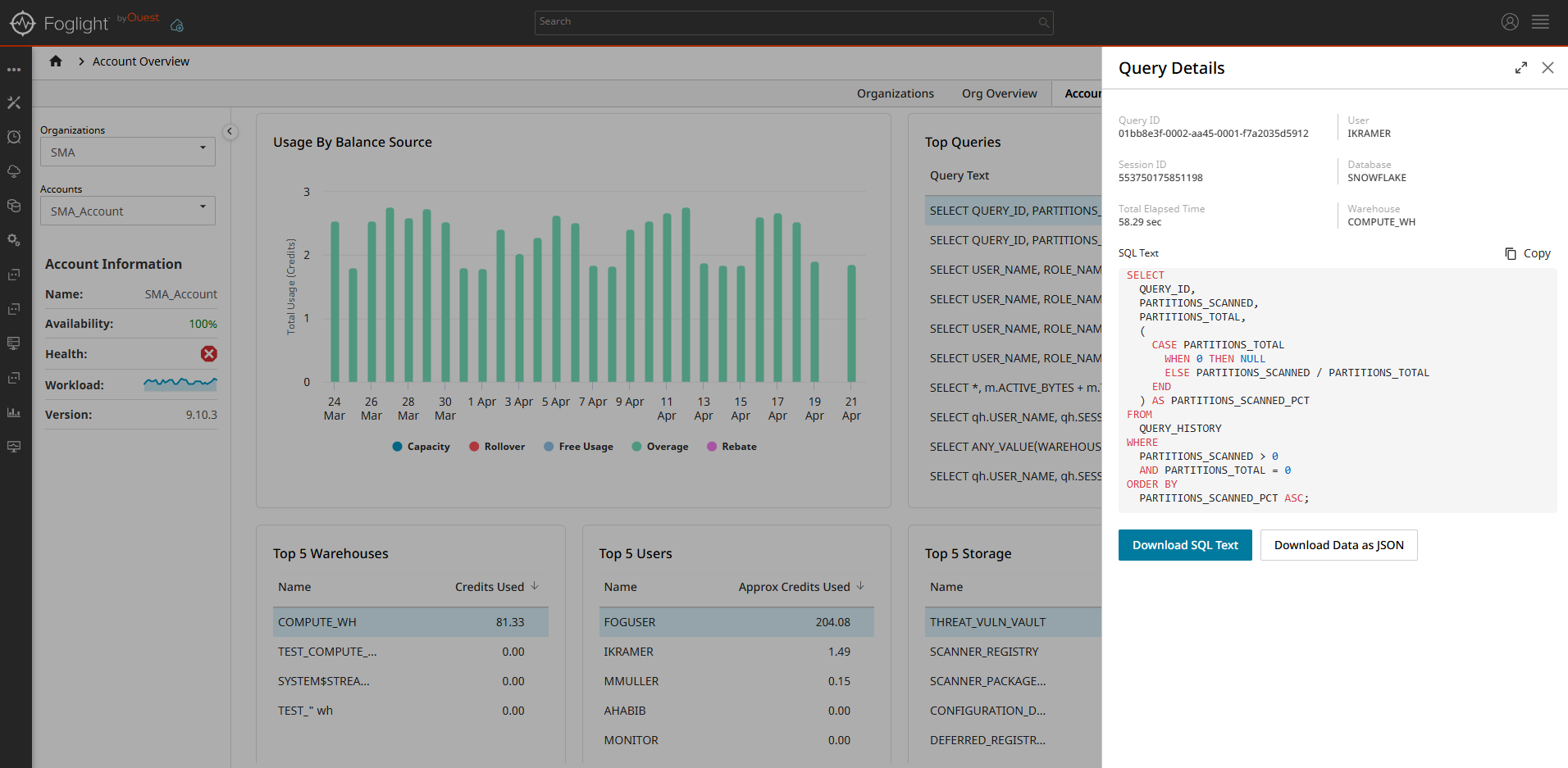Open the monitor sidebar icon
Image resolution: width=1568 pixels, height=768 pixels.
(x=14, y=447)
